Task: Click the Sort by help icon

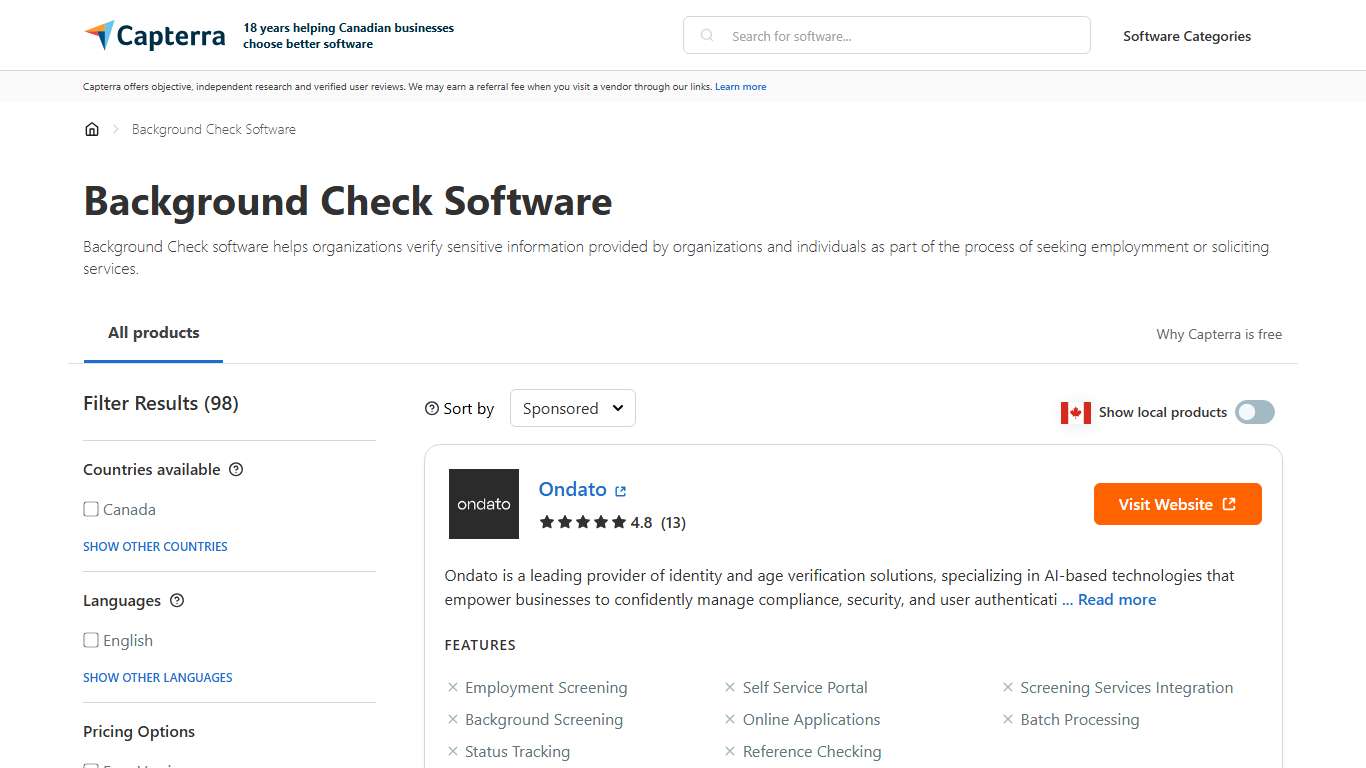Action: (x=429, y=408)
